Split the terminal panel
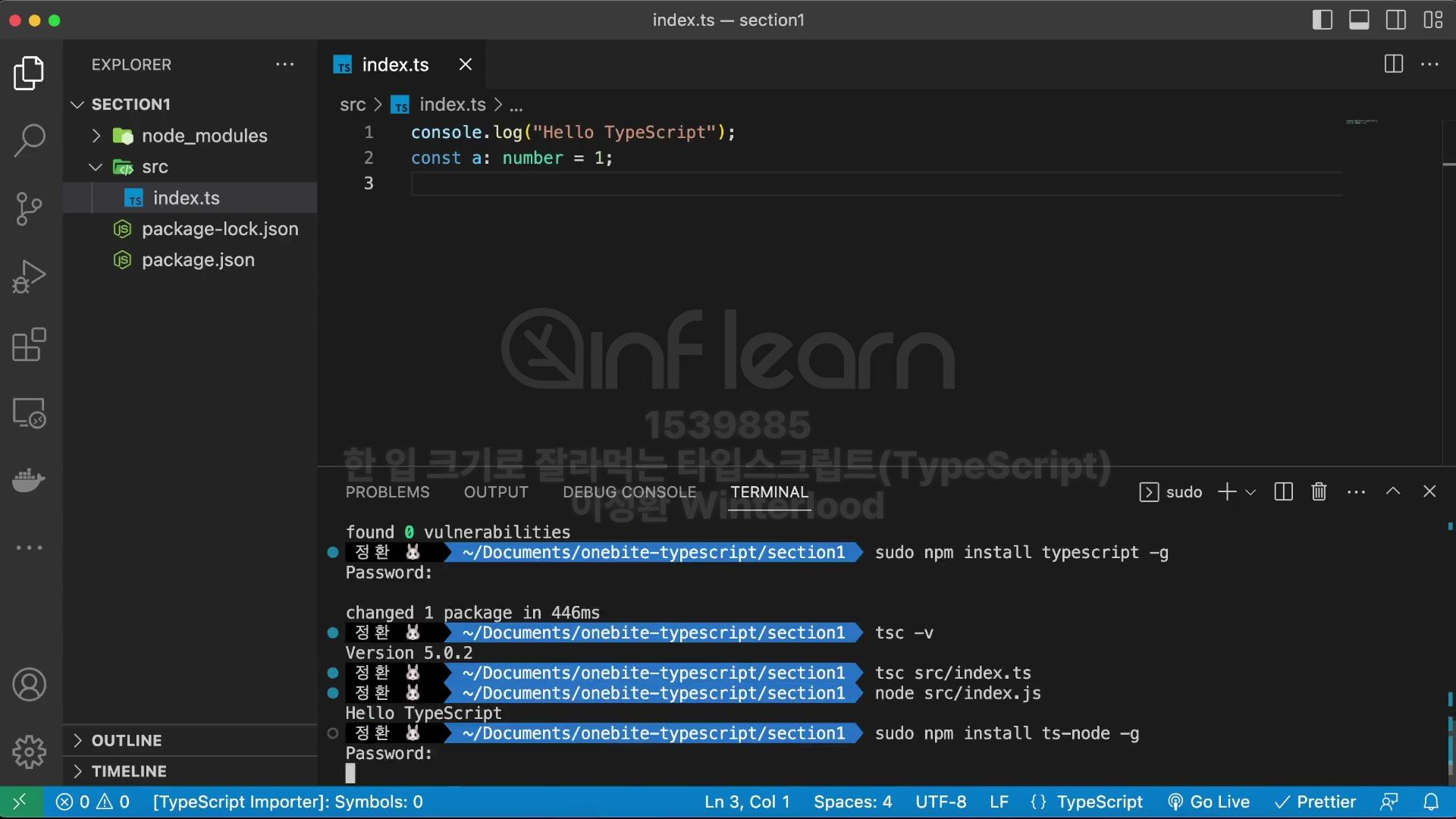 click(1283, 492)
